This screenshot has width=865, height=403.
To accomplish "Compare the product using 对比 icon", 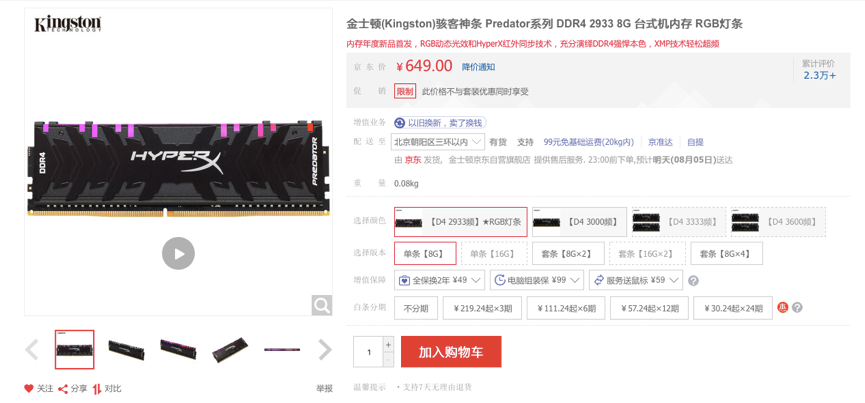I will click(x=97, y=389).
